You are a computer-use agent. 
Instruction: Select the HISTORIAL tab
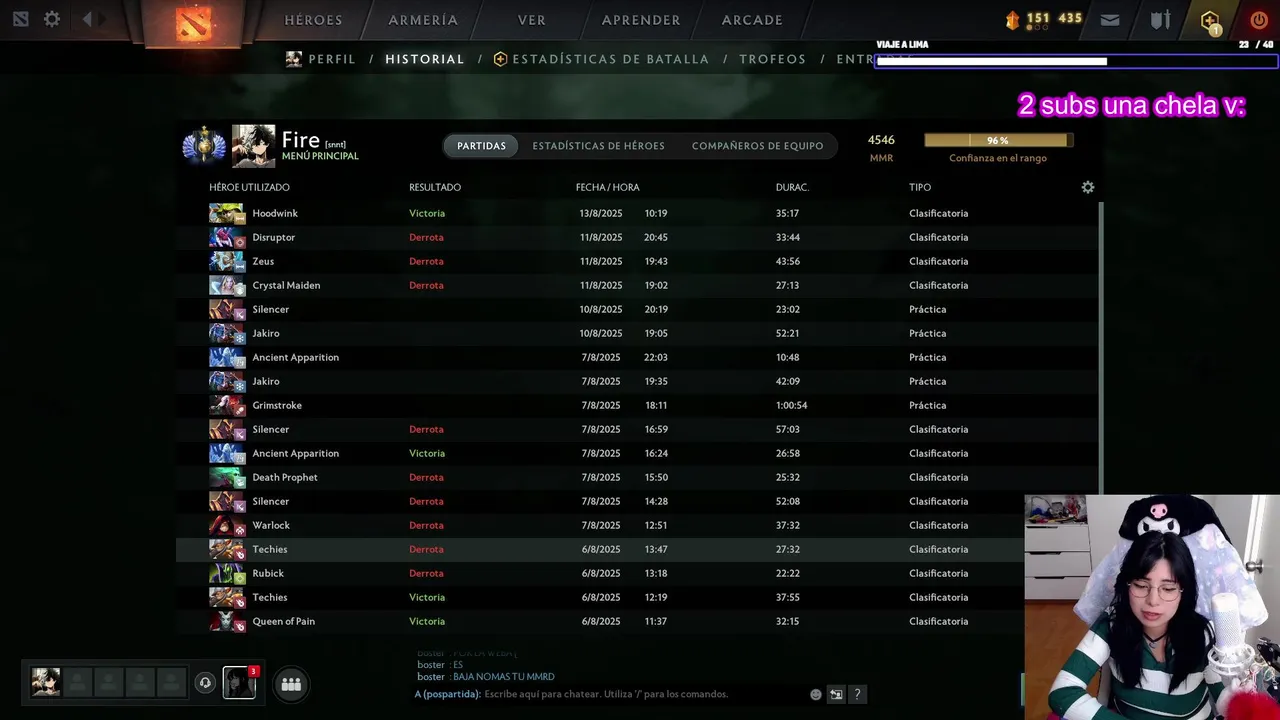tap(425, 59)
